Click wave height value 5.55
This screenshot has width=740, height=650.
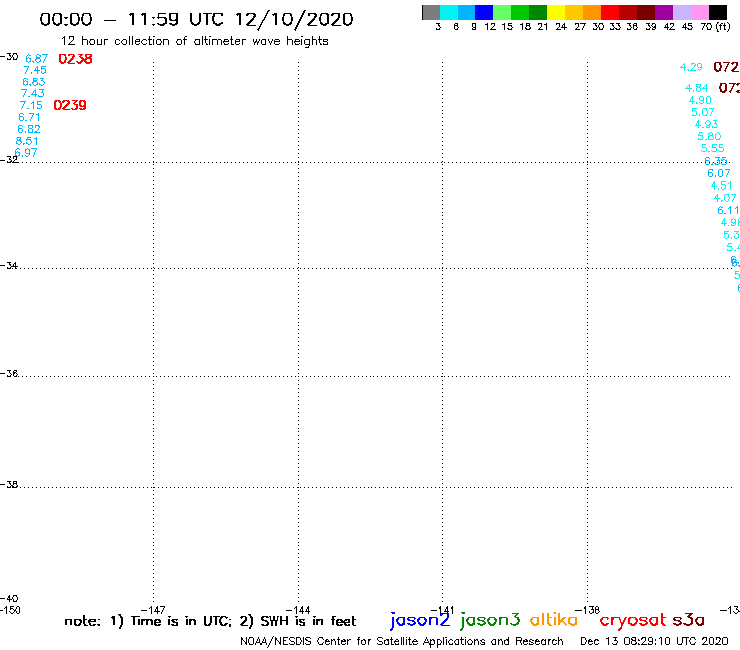(x=713, y=148)
